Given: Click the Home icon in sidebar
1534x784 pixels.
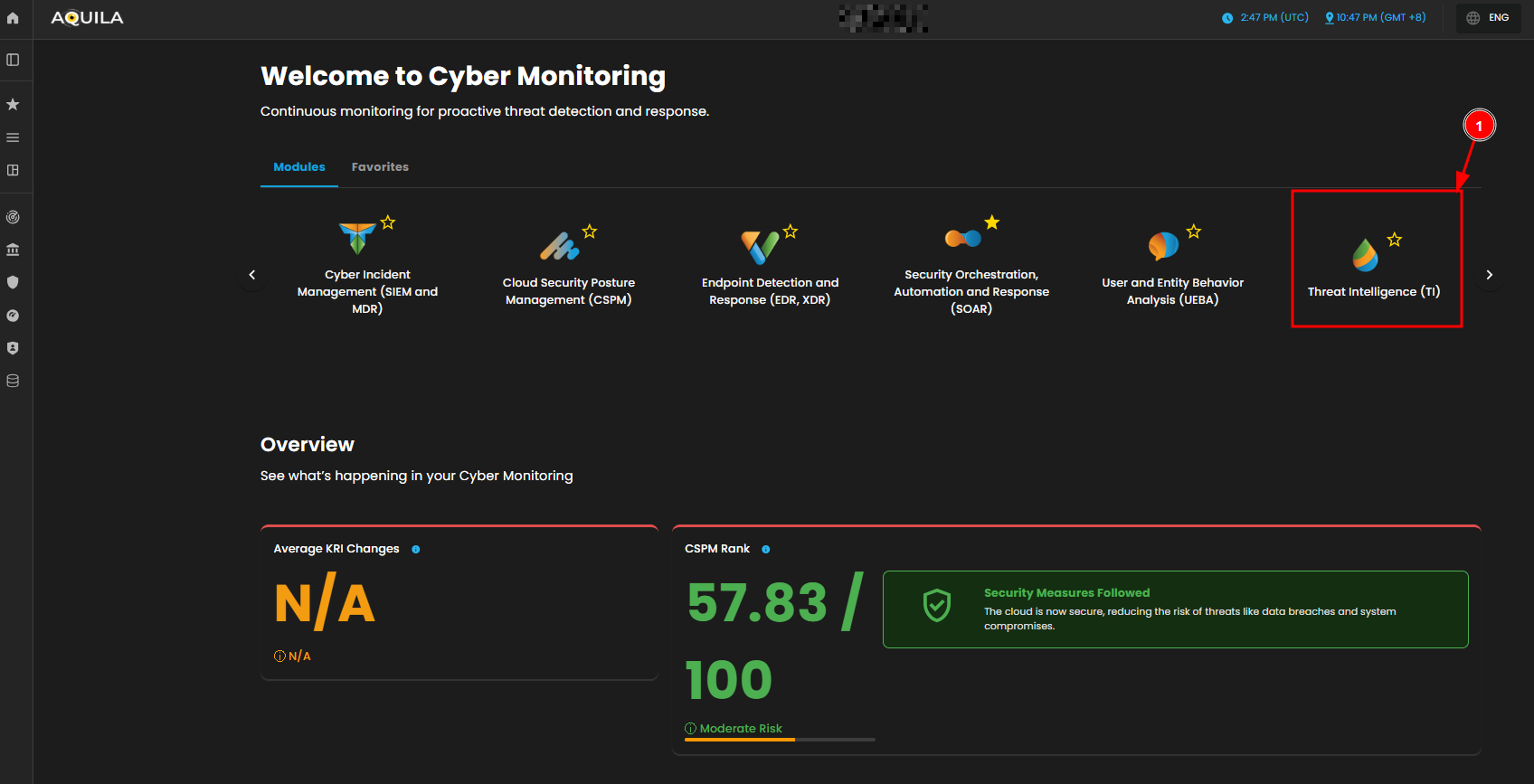Looking at the screenshot, I should (x=13, y=18).
